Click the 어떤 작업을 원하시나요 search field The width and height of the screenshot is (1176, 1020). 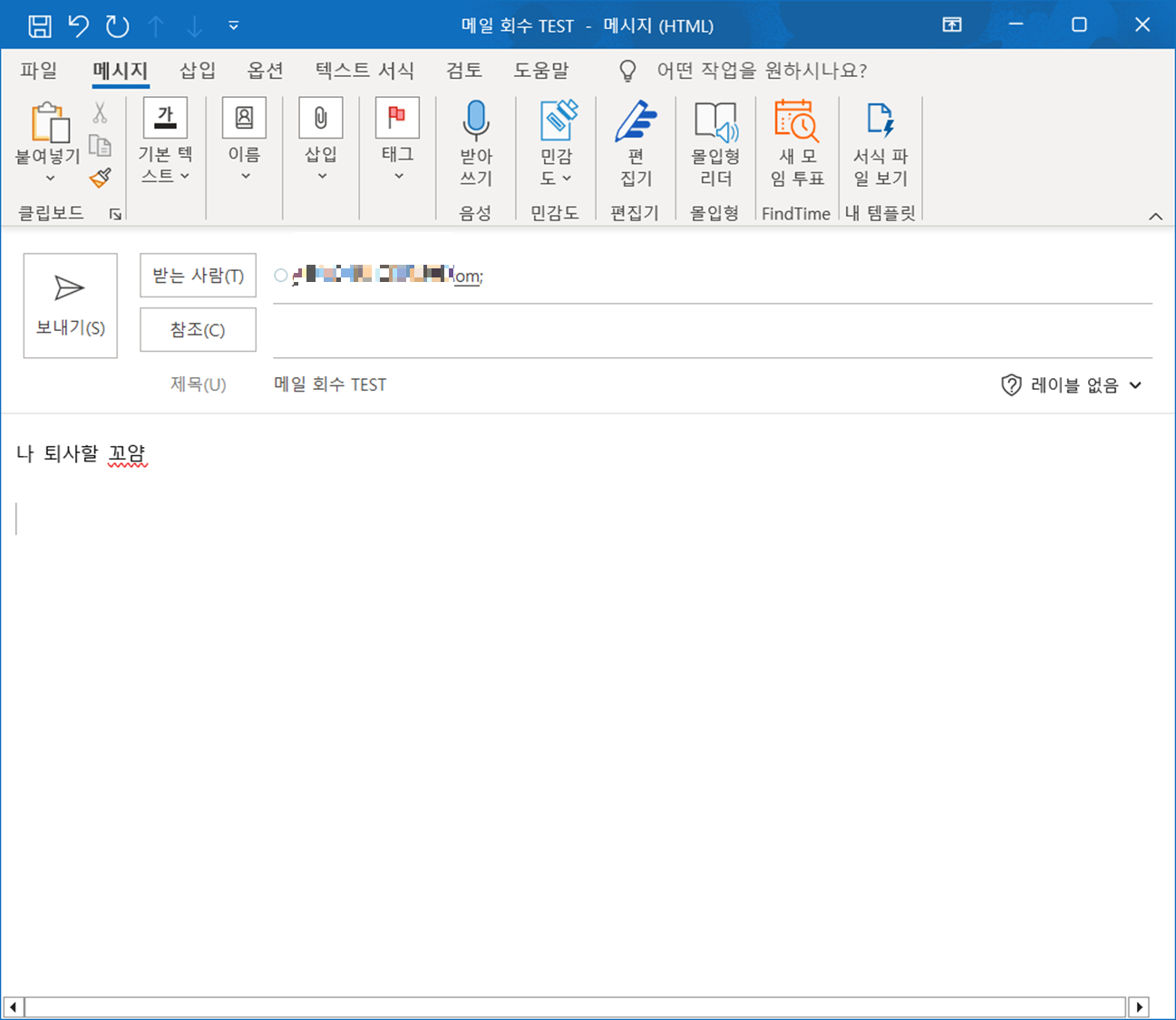point(762,71)
